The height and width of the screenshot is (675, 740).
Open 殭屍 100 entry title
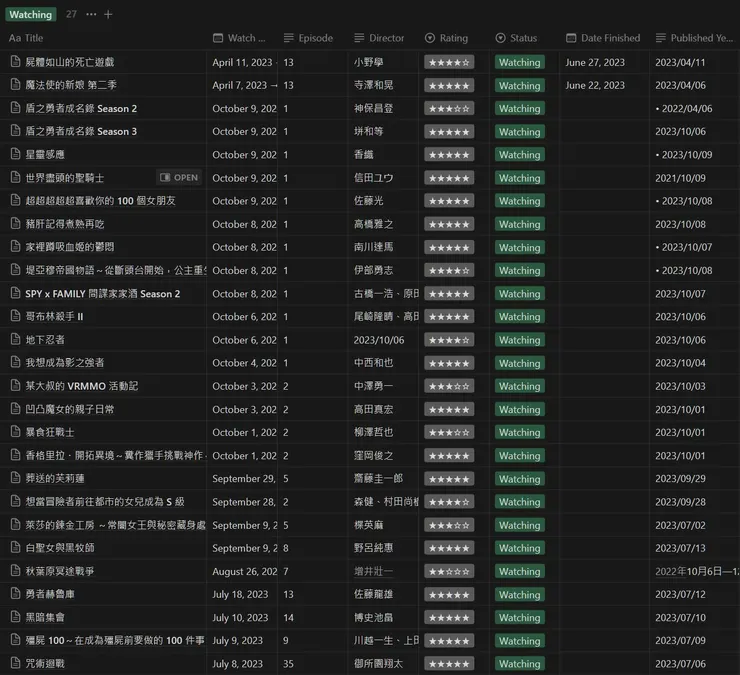[115, 640]
